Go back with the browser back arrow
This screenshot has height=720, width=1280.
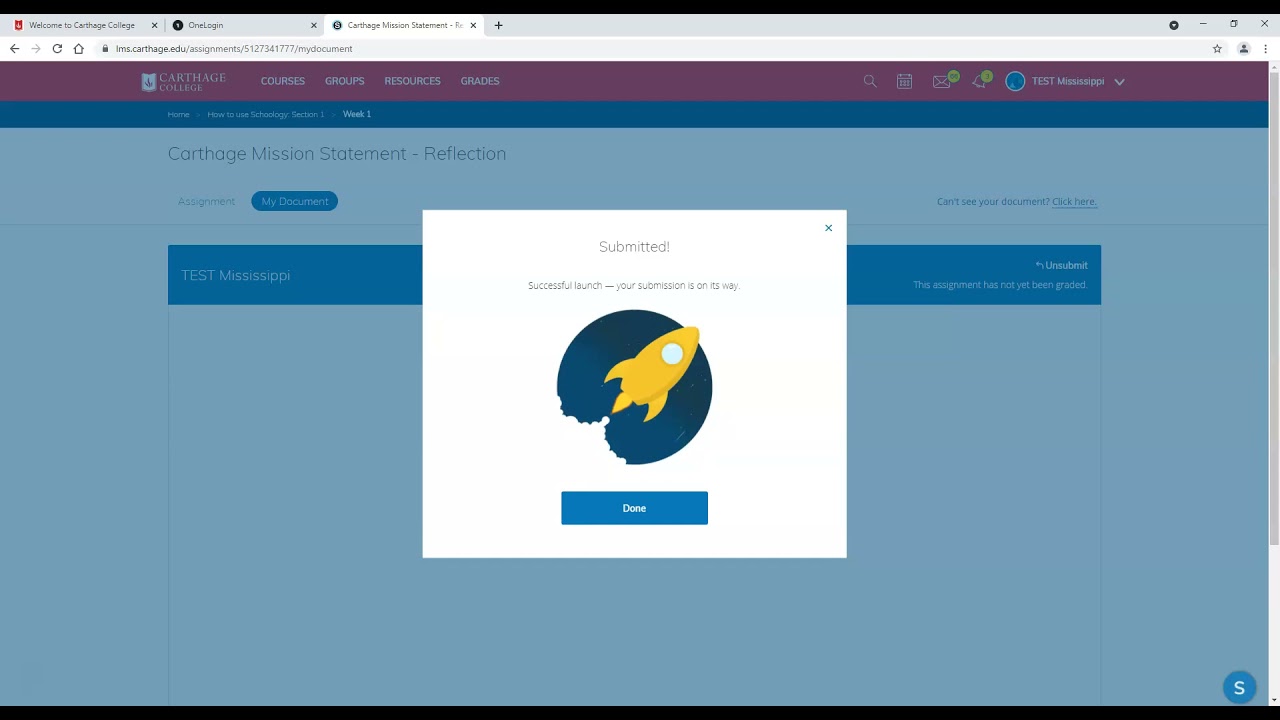[14, 48]
